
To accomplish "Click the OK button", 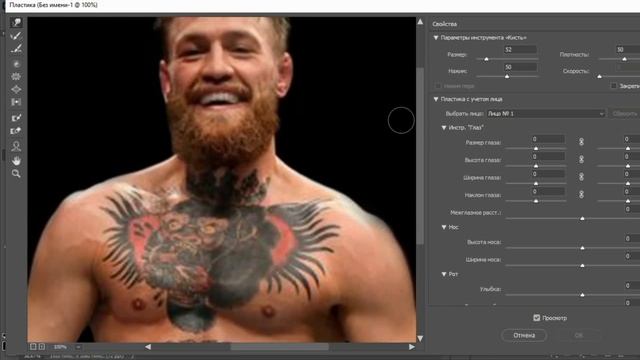I will (579, 335).
